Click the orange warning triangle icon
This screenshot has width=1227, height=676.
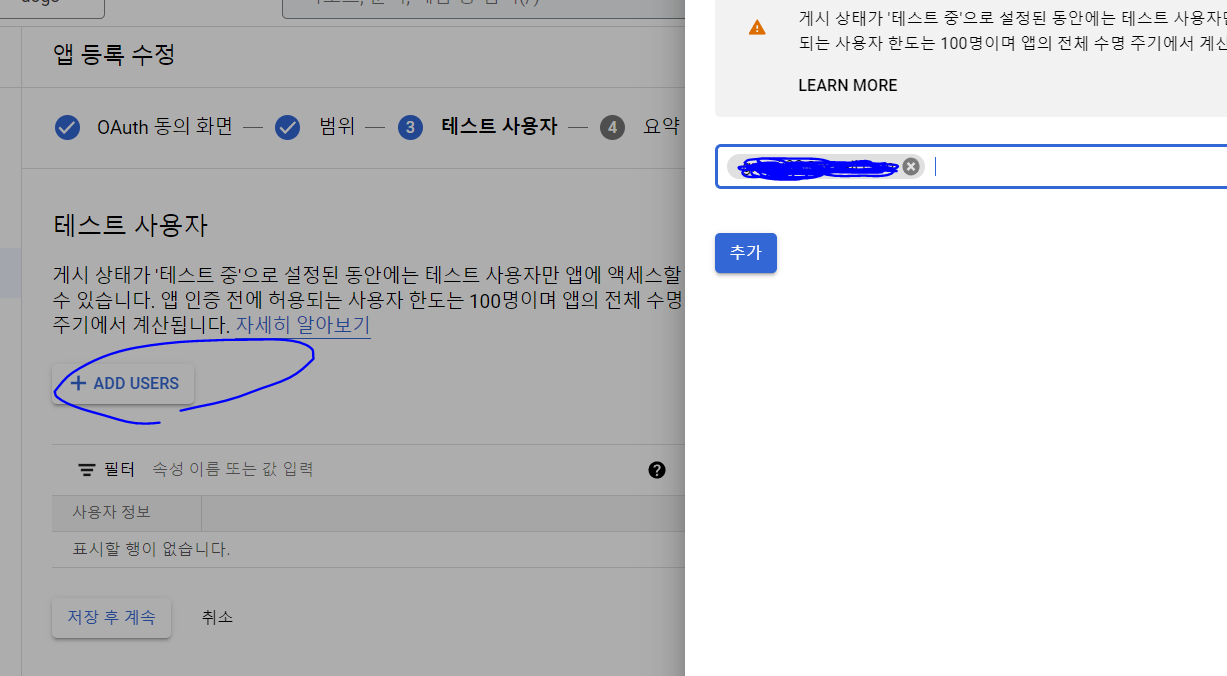757,28
